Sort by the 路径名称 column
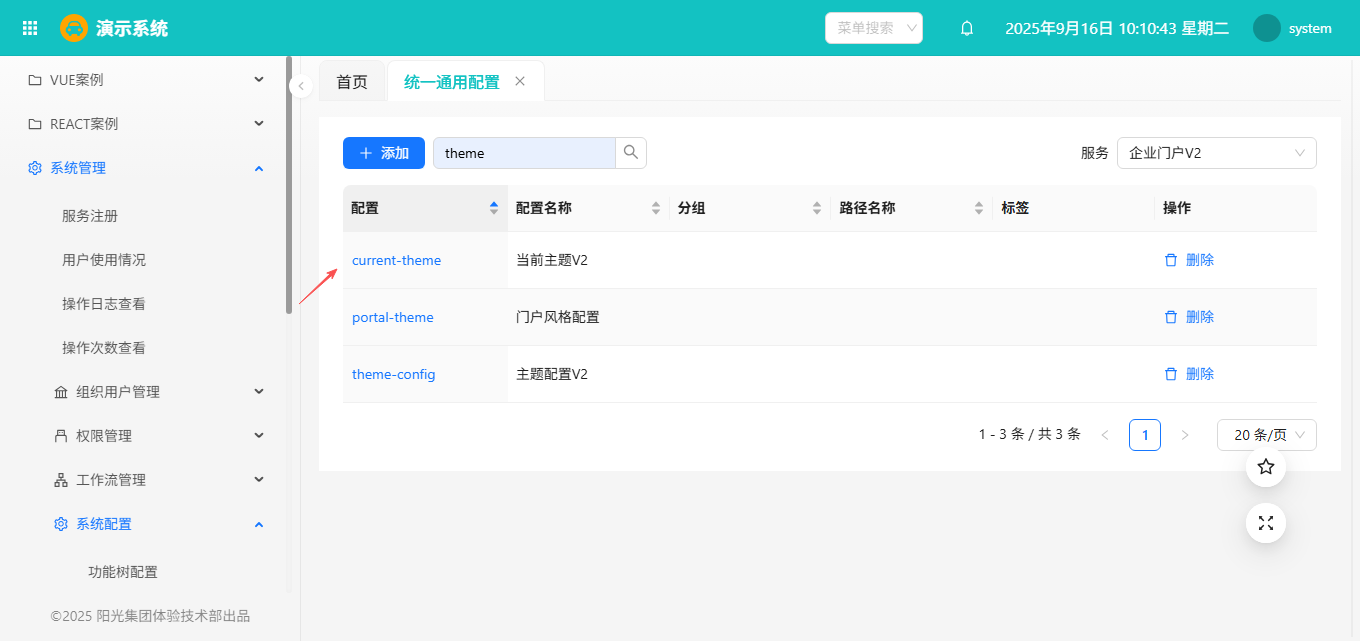 click(x=979, y=208)
